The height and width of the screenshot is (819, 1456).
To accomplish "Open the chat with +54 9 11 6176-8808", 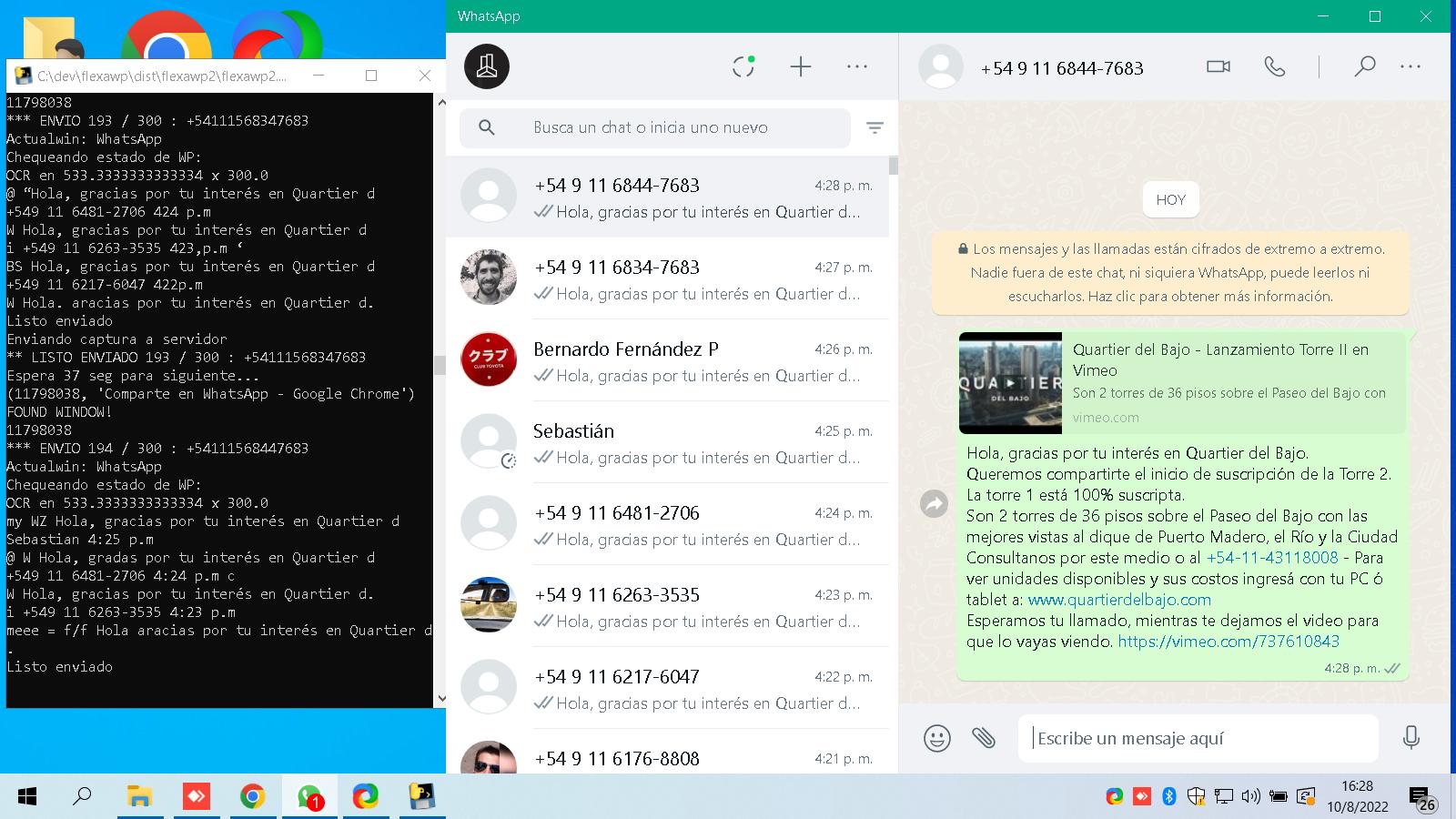I will click(667, 752).
